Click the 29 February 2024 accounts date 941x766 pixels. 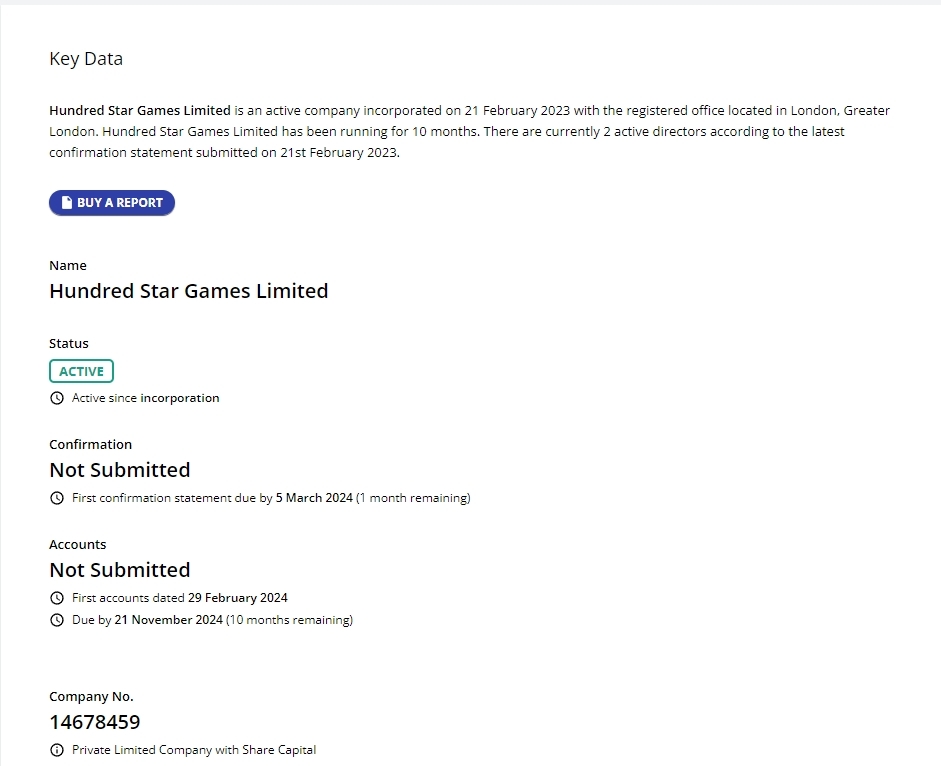pyautogui.click(x=238, y=598)
